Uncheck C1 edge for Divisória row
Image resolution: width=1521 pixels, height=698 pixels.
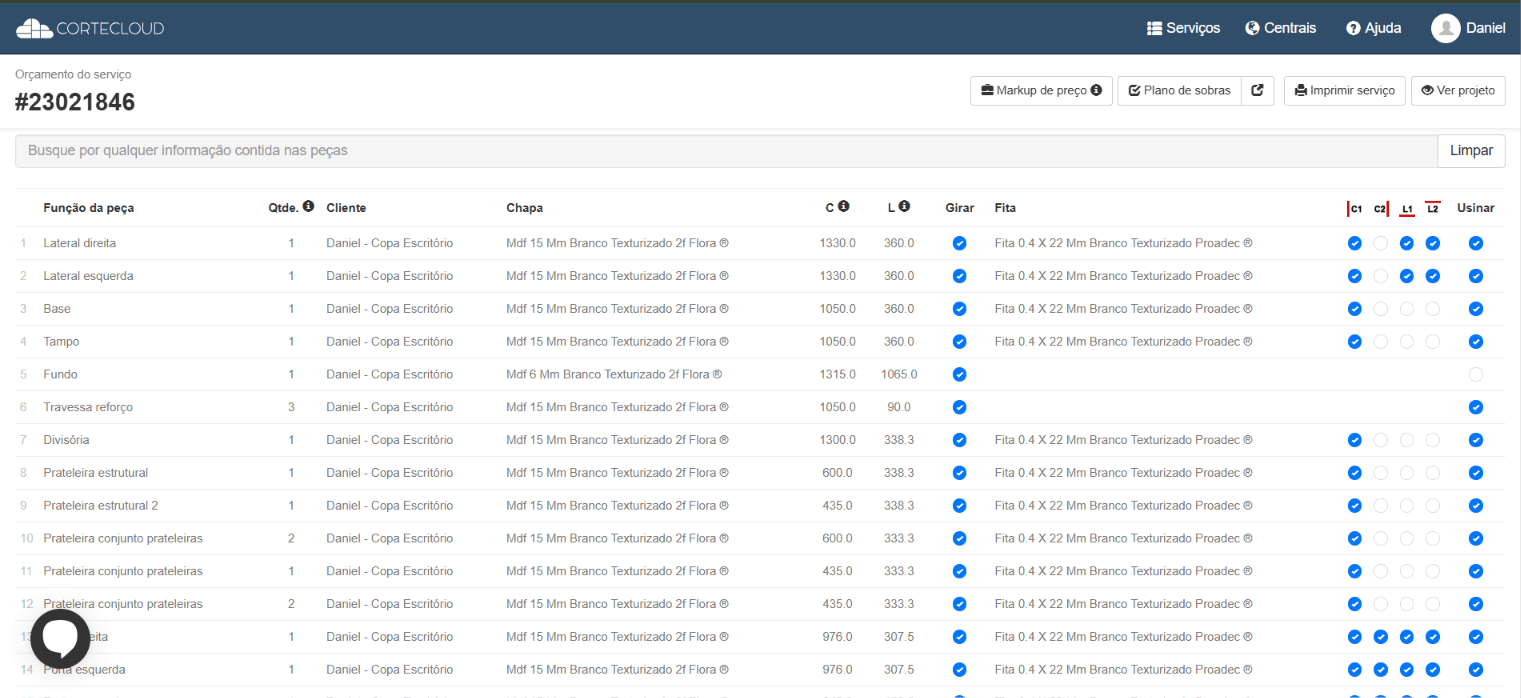[1355, 440]
